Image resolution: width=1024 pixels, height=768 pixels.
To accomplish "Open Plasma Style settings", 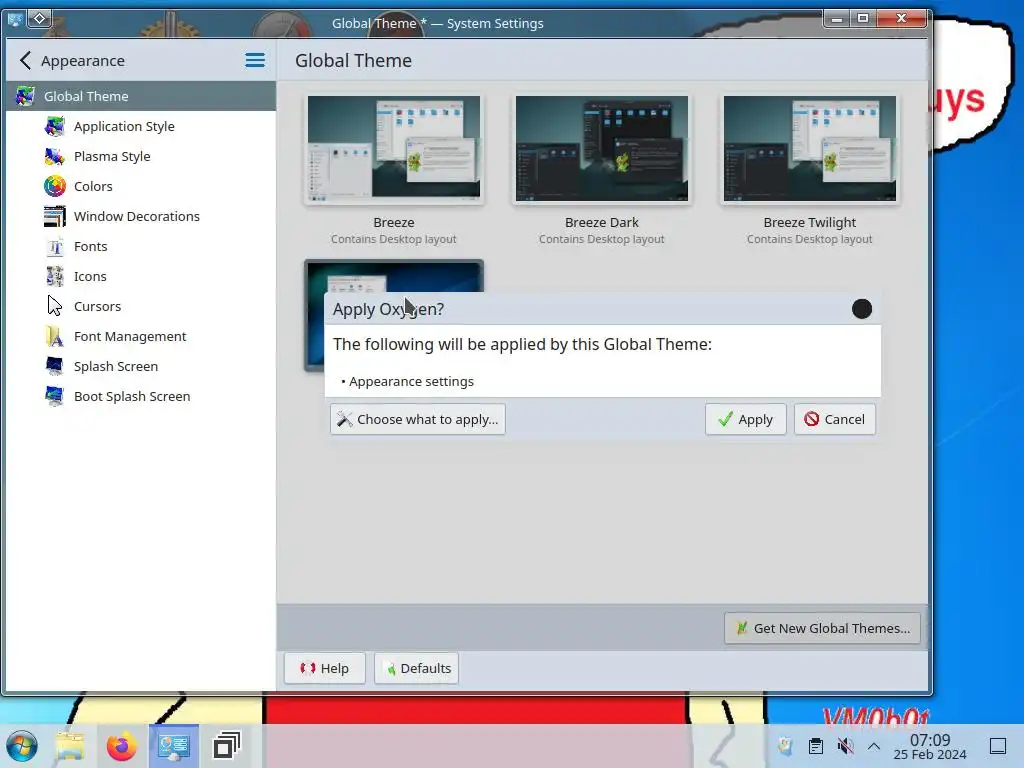I will 112,156.
